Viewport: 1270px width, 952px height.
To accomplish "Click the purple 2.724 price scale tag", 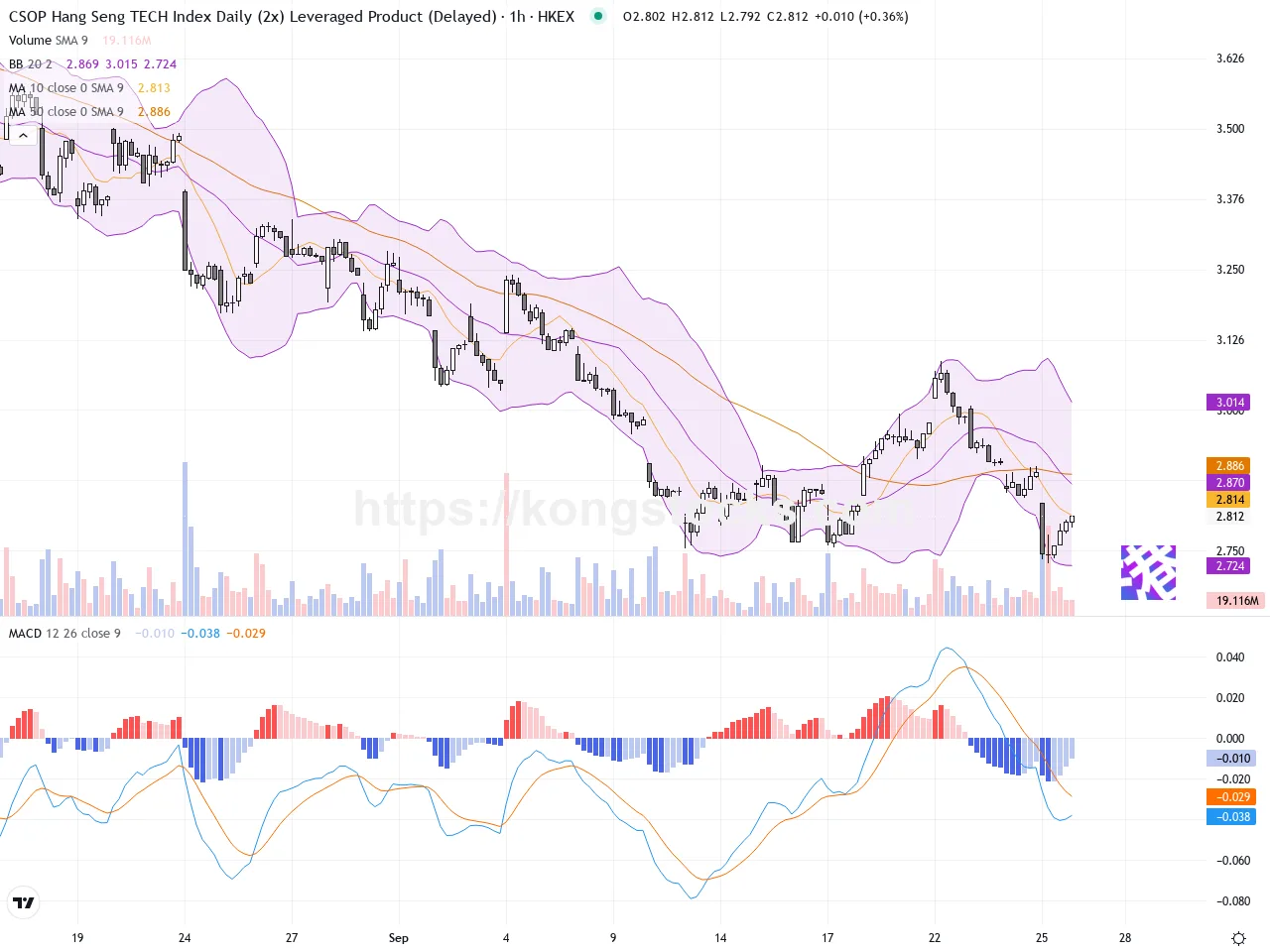I will (x=1228, y=566).
